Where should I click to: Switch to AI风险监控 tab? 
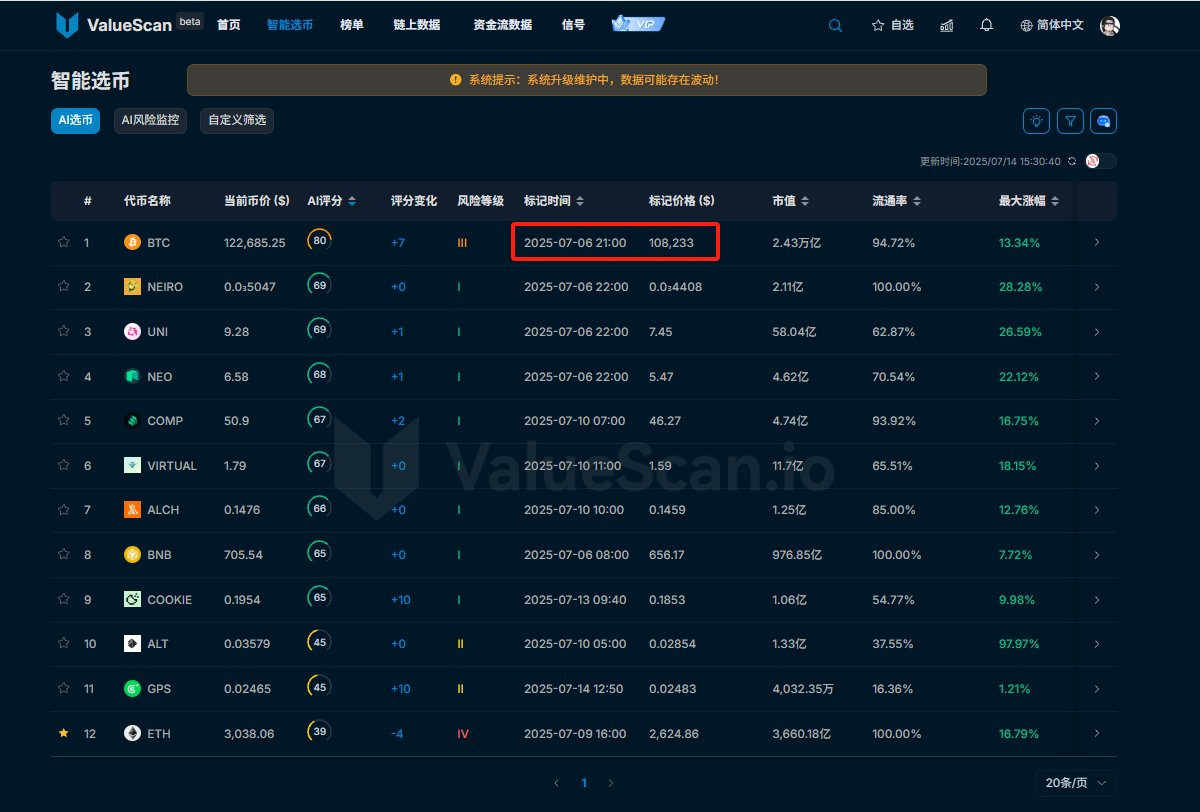(x=150, y=121)
